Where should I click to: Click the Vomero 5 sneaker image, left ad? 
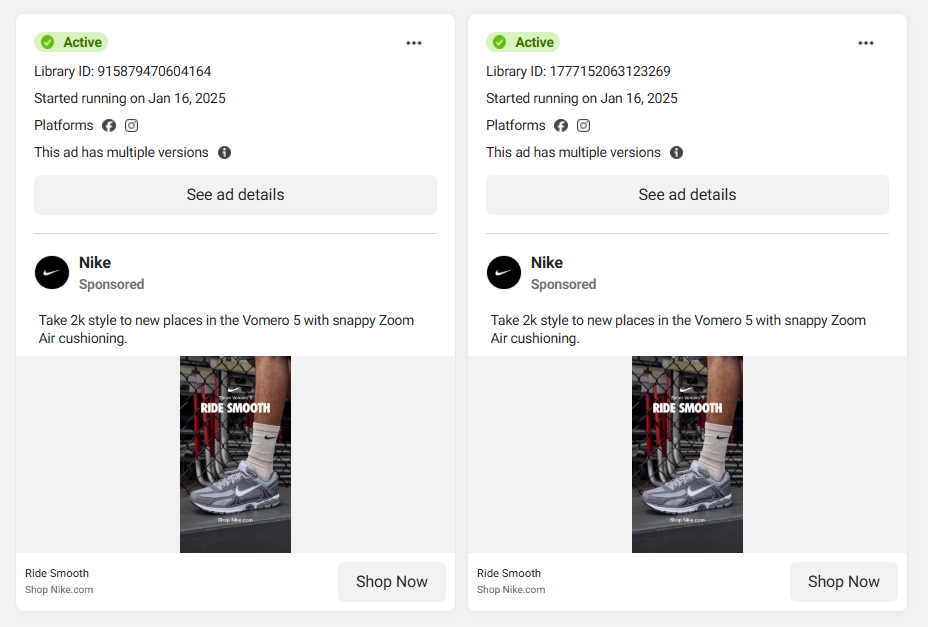(235, 455)
